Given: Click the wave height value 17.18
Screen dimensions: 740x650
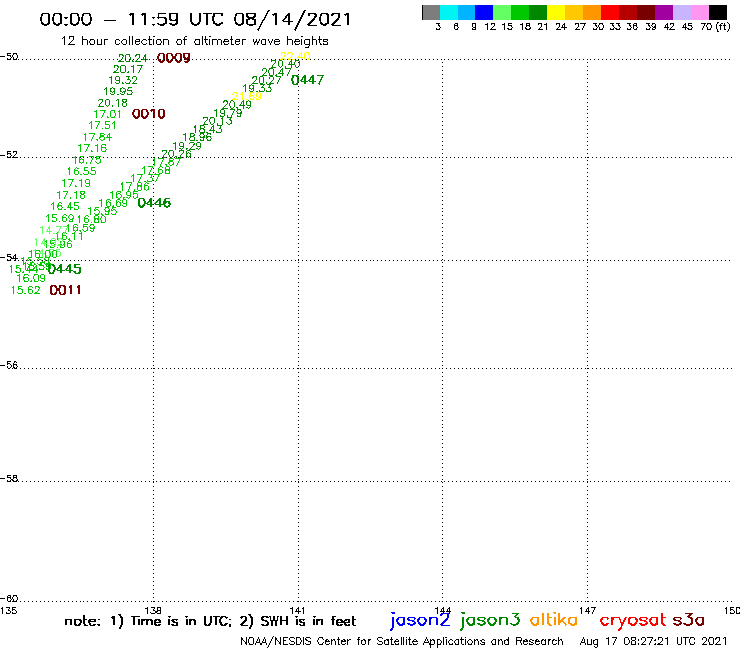Looking at the screenshot, I should [71, 195].
